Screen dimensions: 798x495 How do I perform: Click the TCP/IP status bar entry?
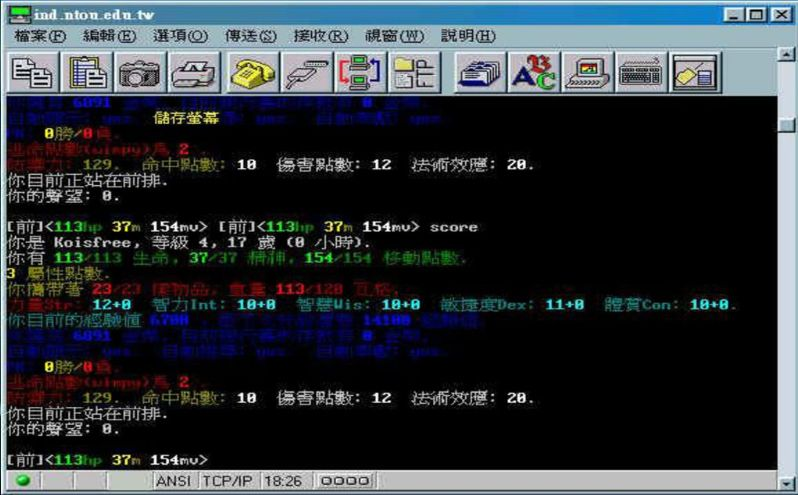tap(227, 481)
